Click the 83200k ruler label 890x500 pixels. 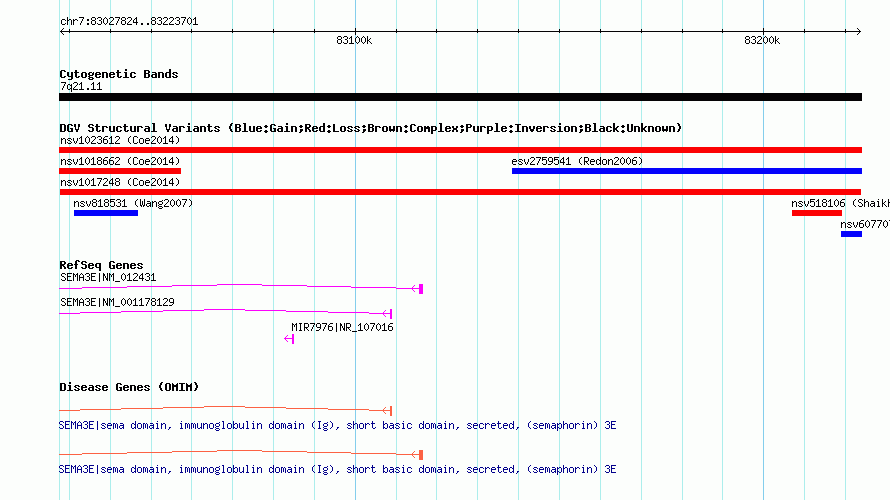762,40
